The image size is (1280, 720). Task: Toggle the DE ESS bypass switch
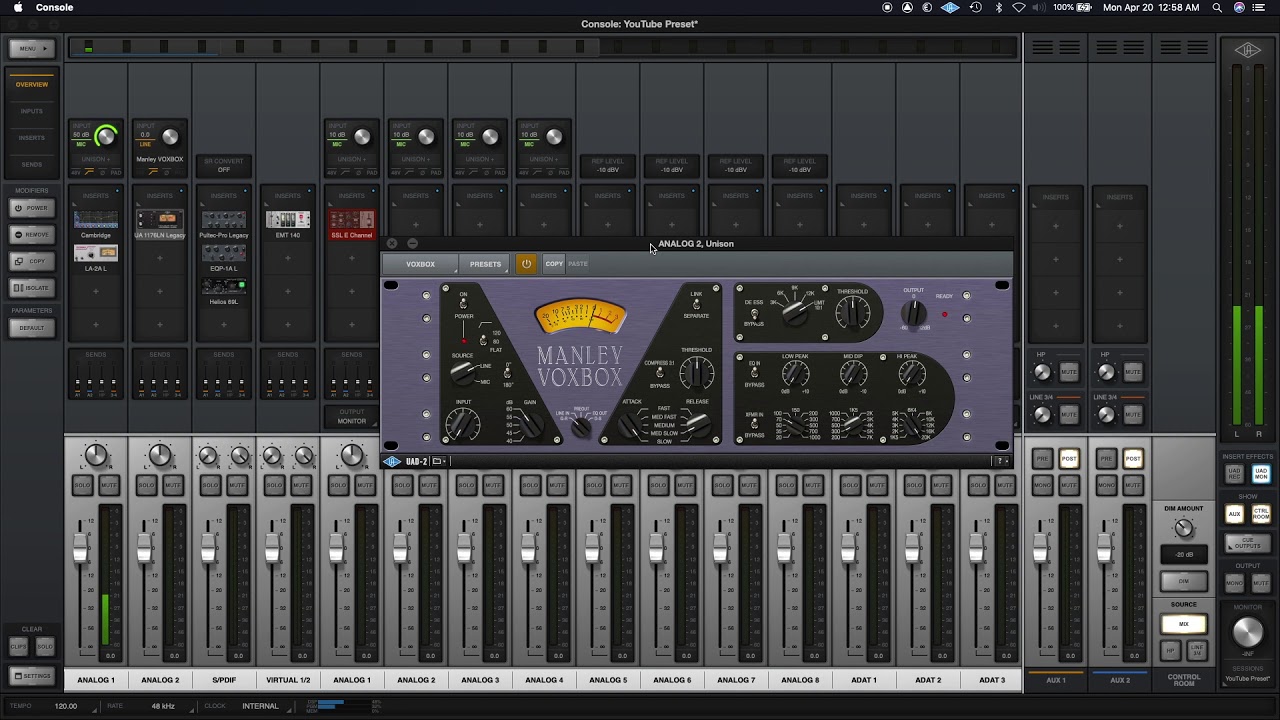pos(753,313)
